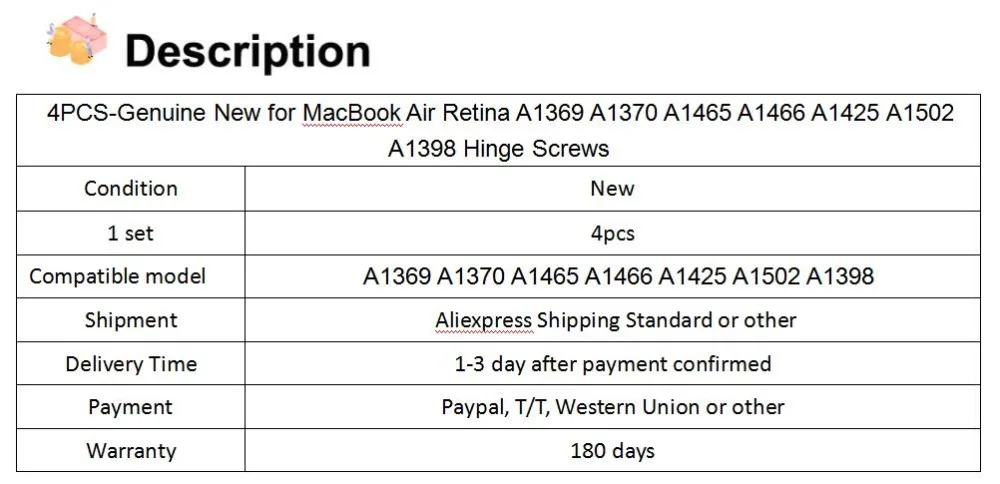Click the misspelled MacBook word in title
The width and height of the screenshot is (1000, 484).
pyautogui.click(x=352, y=113)
